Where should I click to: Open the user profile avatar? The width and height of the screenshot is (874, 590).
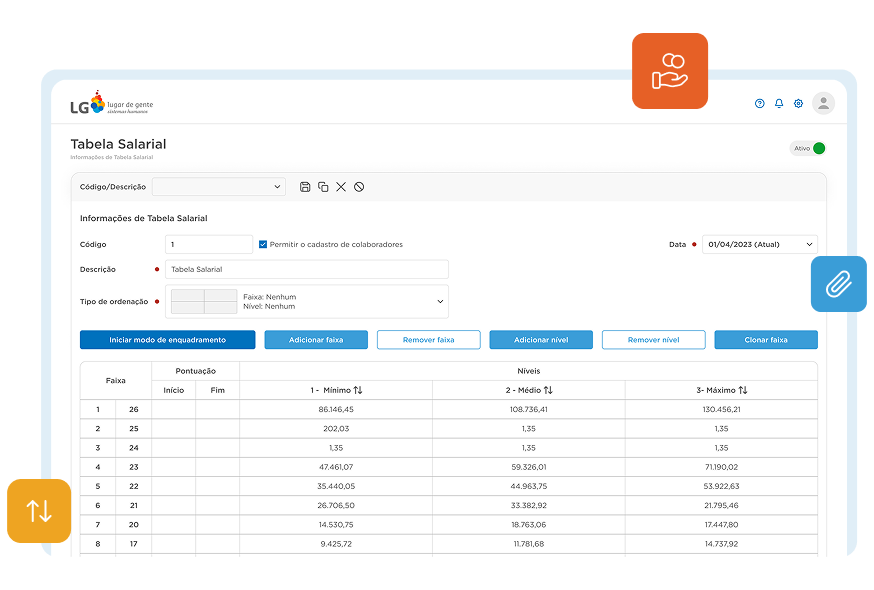[x=823, y=103]
